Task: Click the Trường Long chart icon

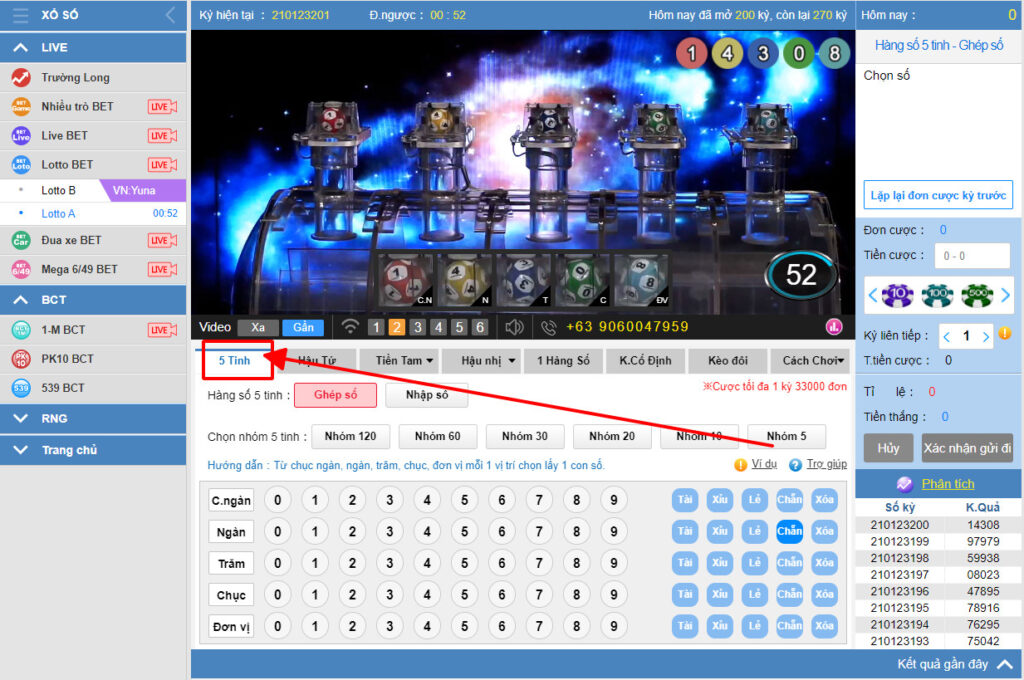Action: coord(21,78)
